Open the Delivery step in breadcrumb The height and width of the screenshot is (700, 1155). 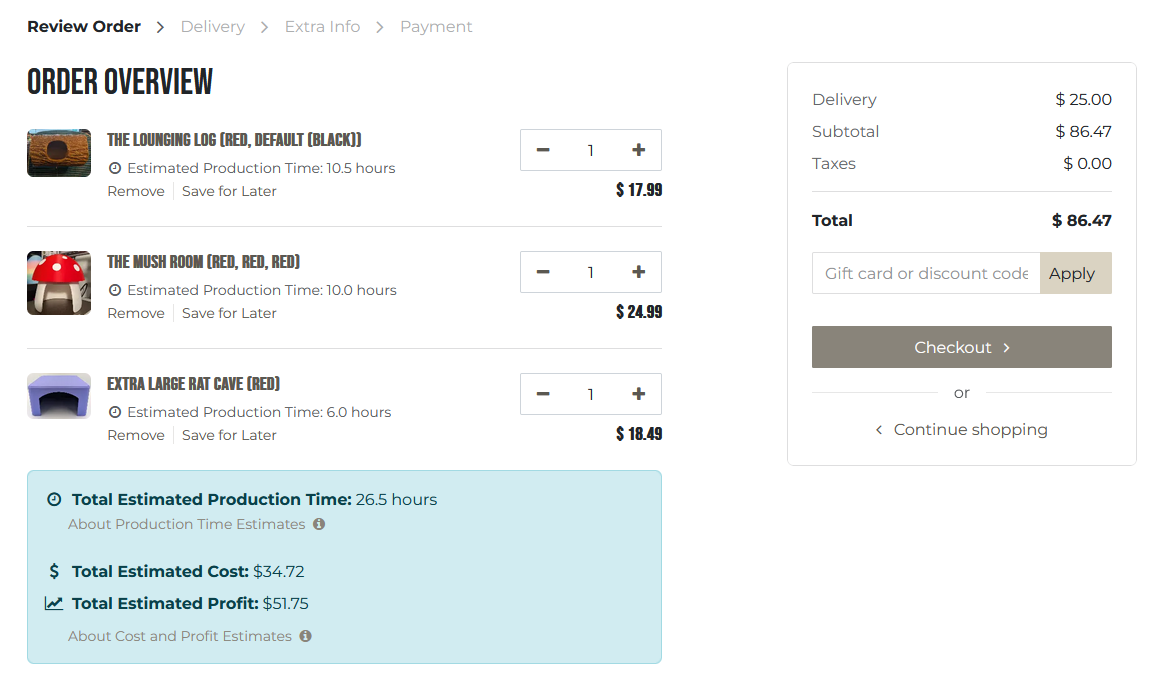click(x=212, y=27)
